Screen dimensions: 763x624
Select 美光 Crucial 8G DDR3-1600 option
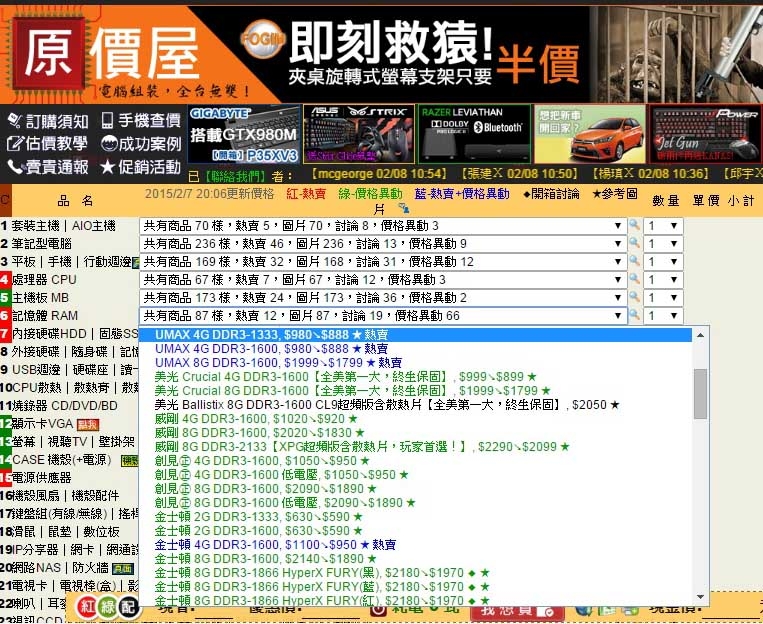pos(415,391)
